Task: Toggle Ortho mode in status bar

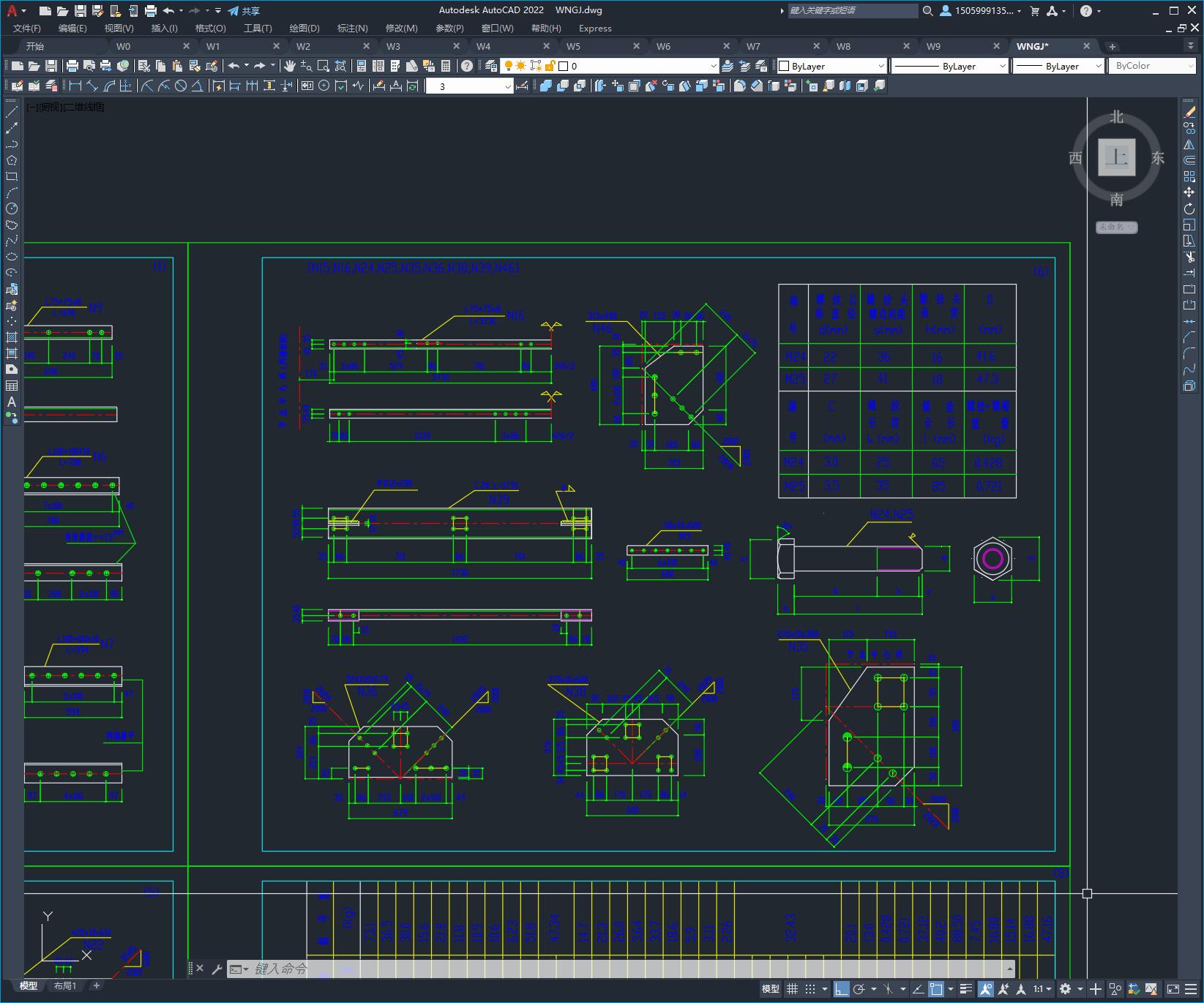Action: (841, 989)
